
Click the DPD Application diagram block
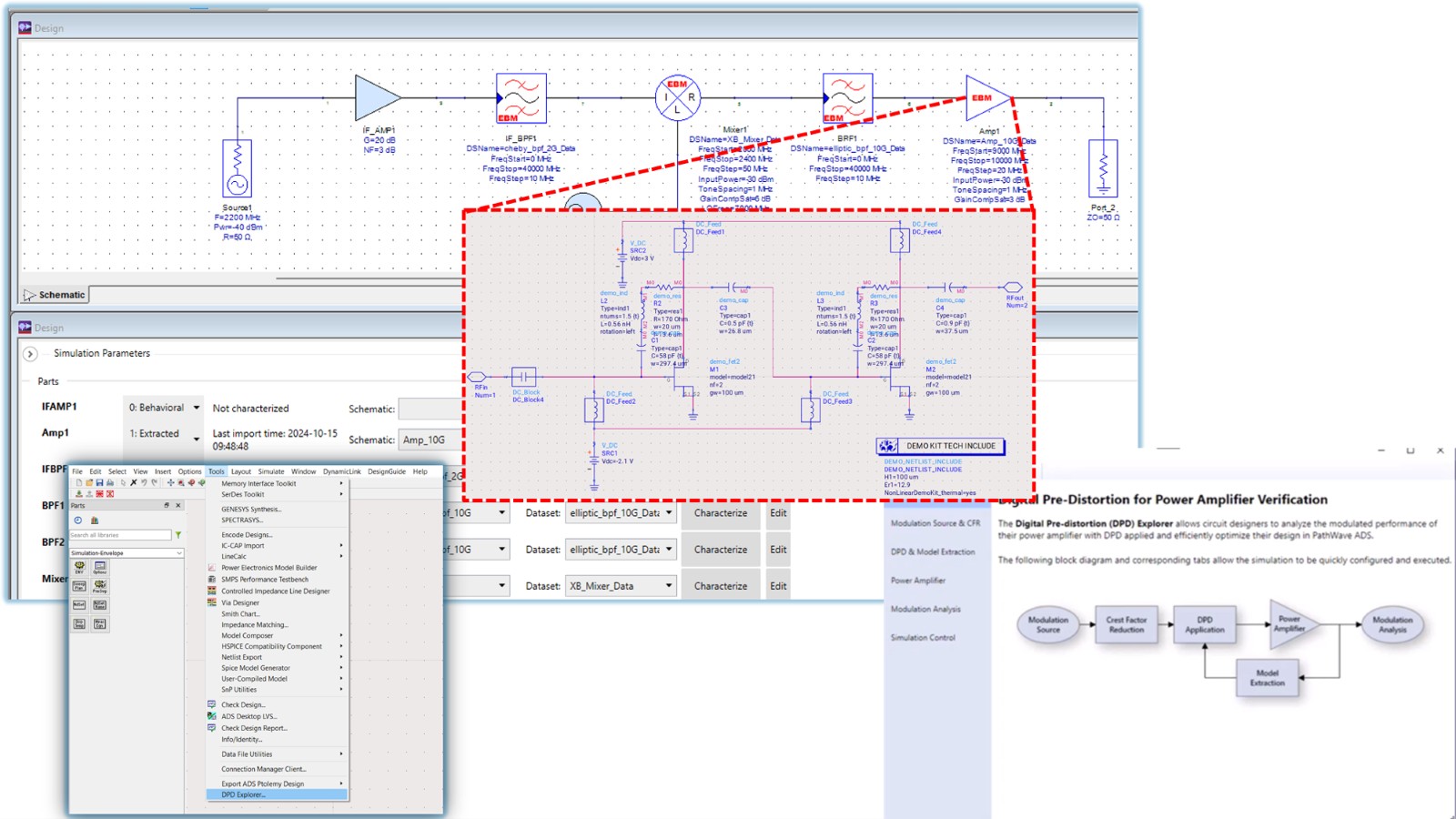coord(1205,625)
